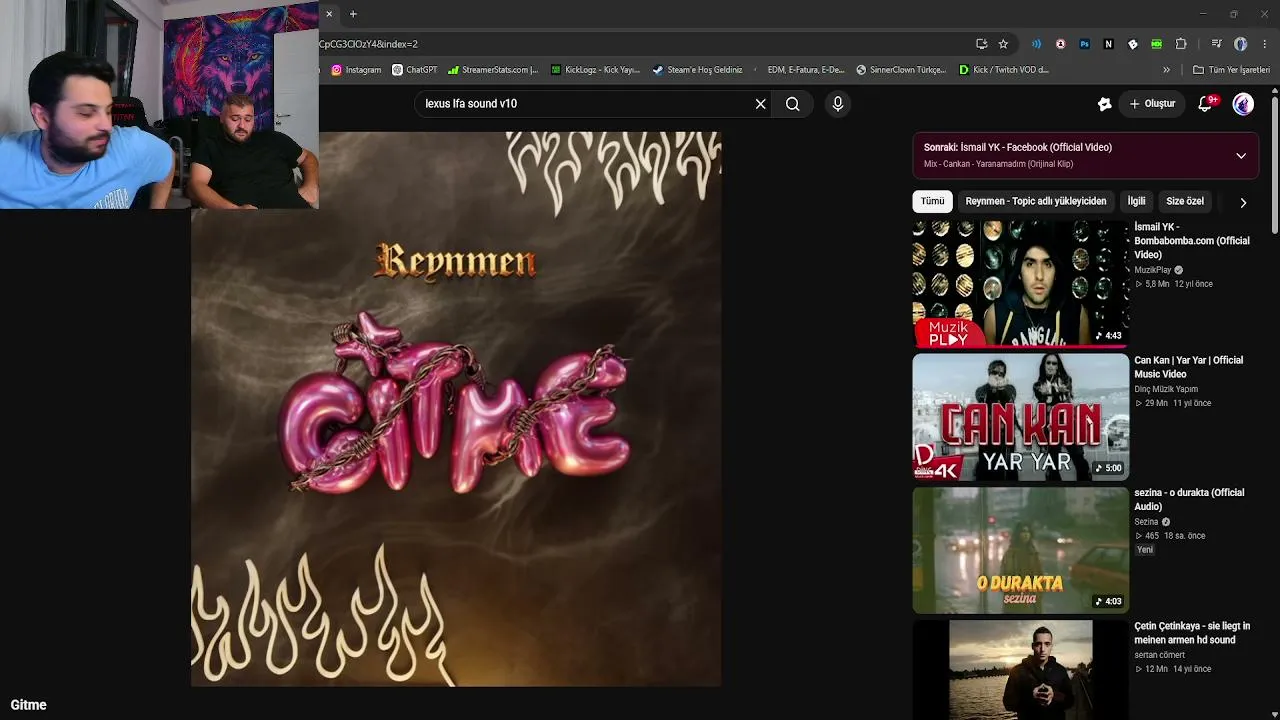Image resolution: width=1280 pixels, height=720 pixels.
Task: Click the Sonraki: İsmail YK - Facebook text
Action: click(1018, 147)
